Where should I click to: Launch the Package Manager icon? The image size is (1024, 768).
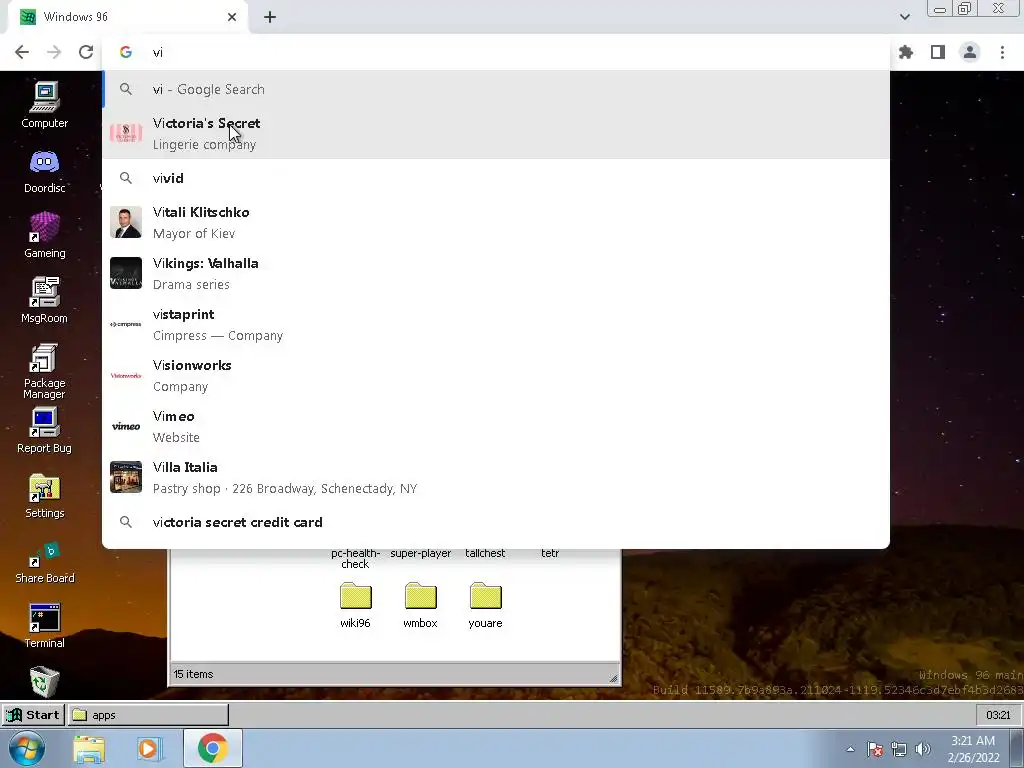(x=44, y=370)
